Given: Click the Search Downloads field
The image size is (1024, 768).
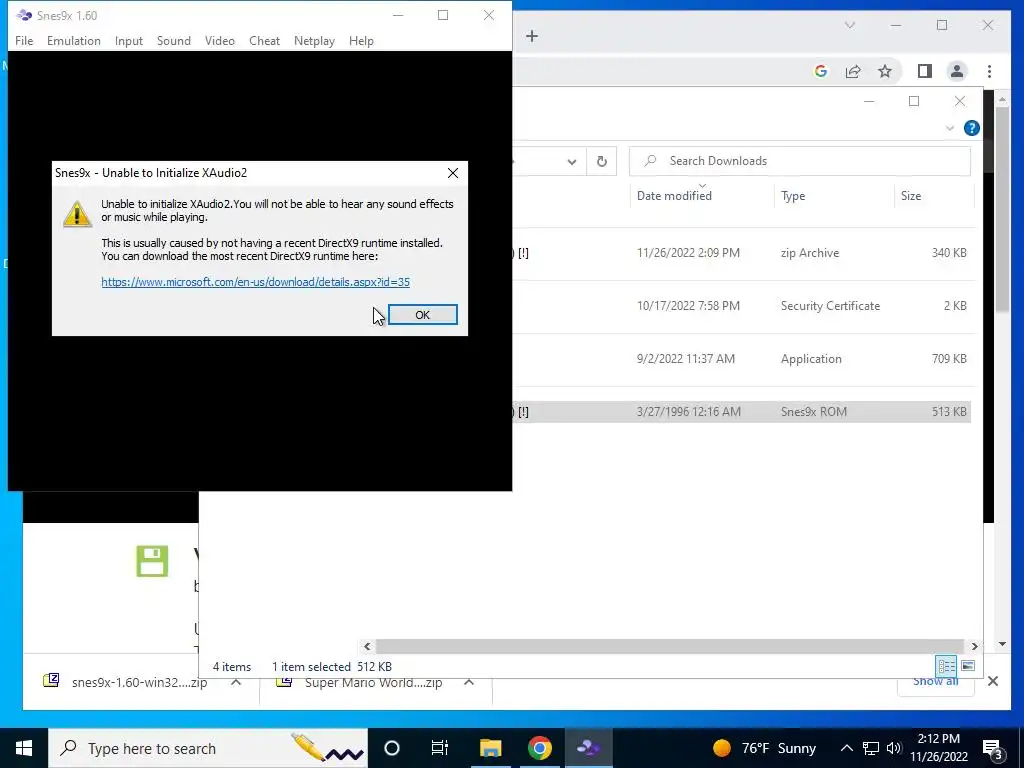Looking at the screenshot, I should tap(800, 161).
